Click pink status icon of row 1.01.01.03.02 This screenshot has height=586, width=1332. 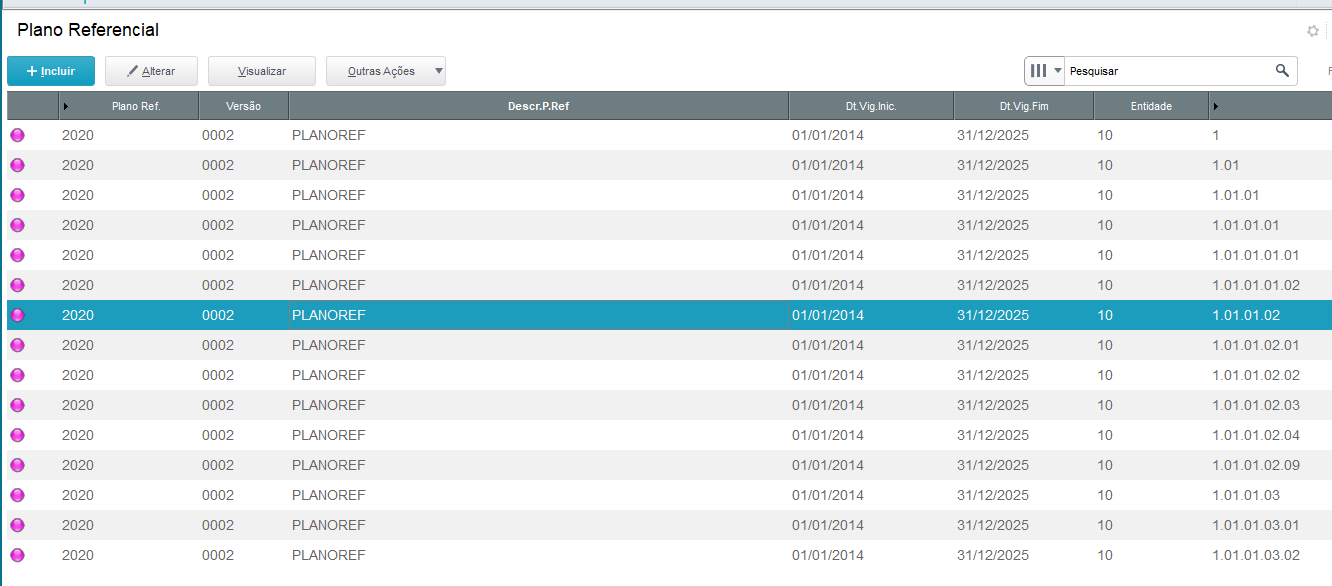(x=17, y=555)
